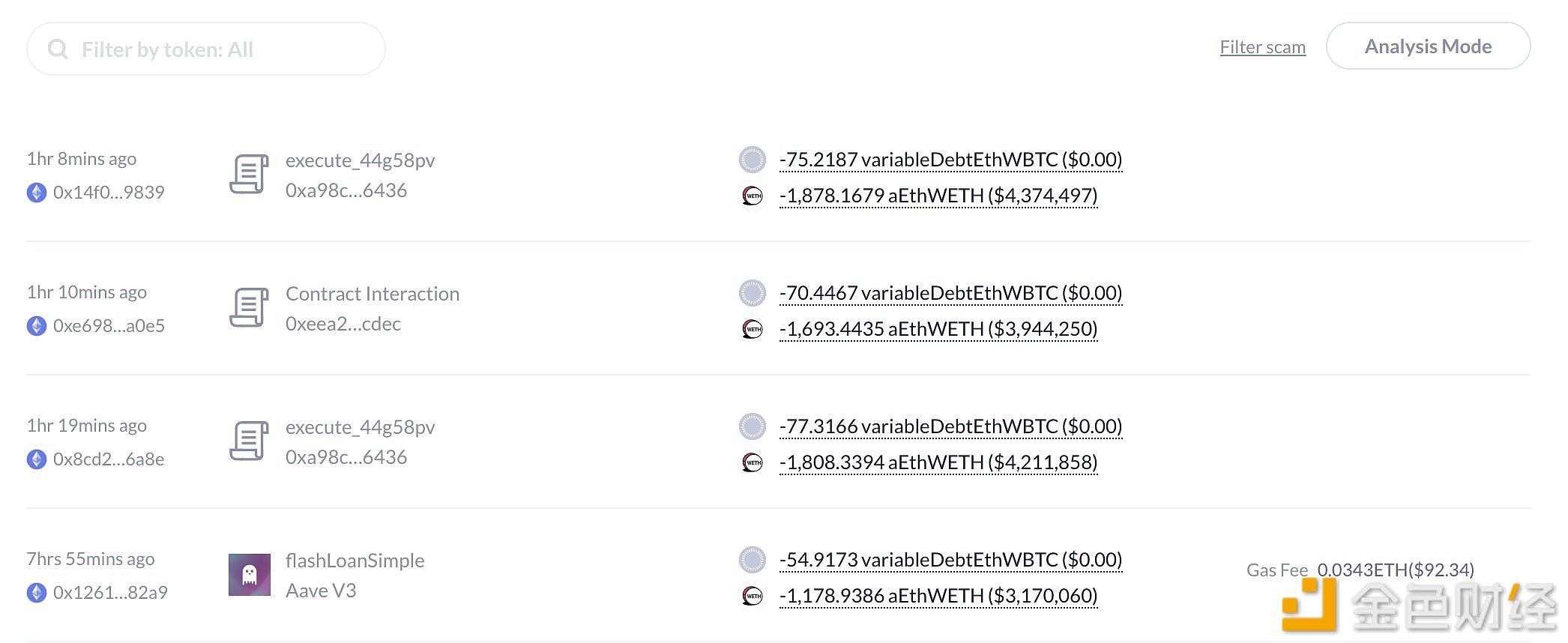Toggle the Filter scam option
This screenshot has width=1568, height=643.
tap(1262, 47)
